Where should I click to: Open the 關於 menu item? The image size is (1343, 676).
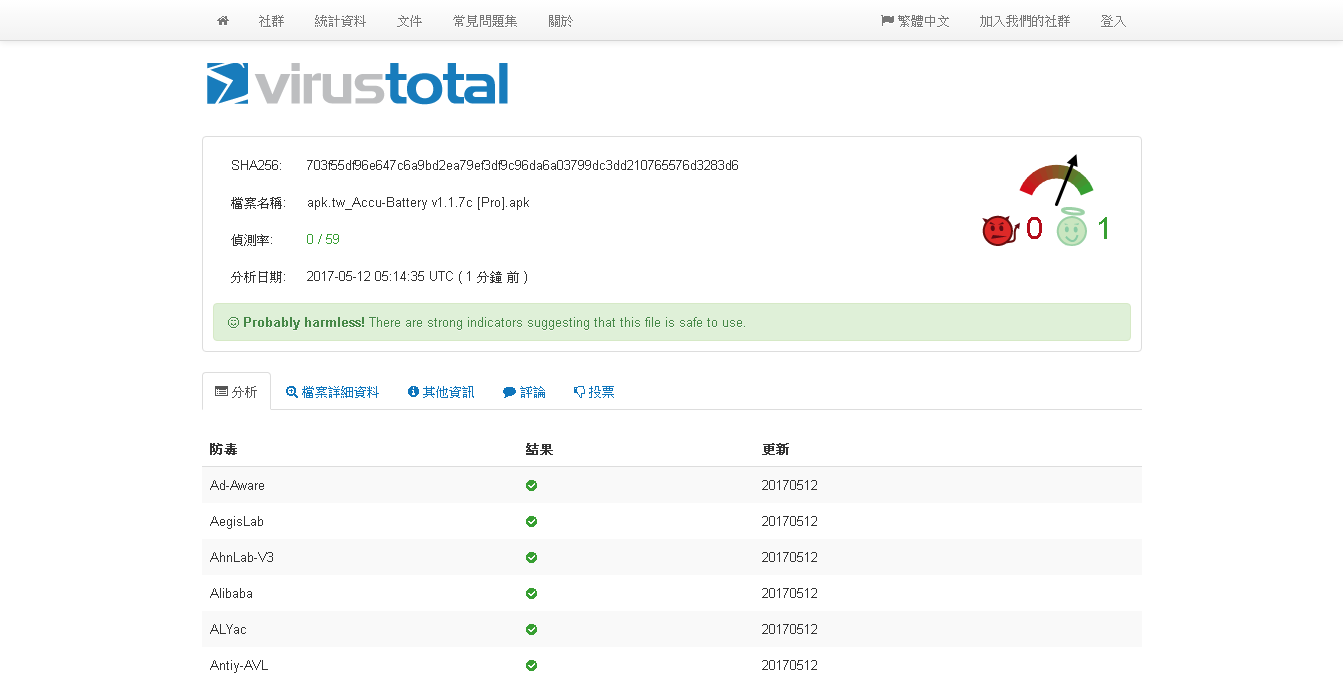point(561,21)
